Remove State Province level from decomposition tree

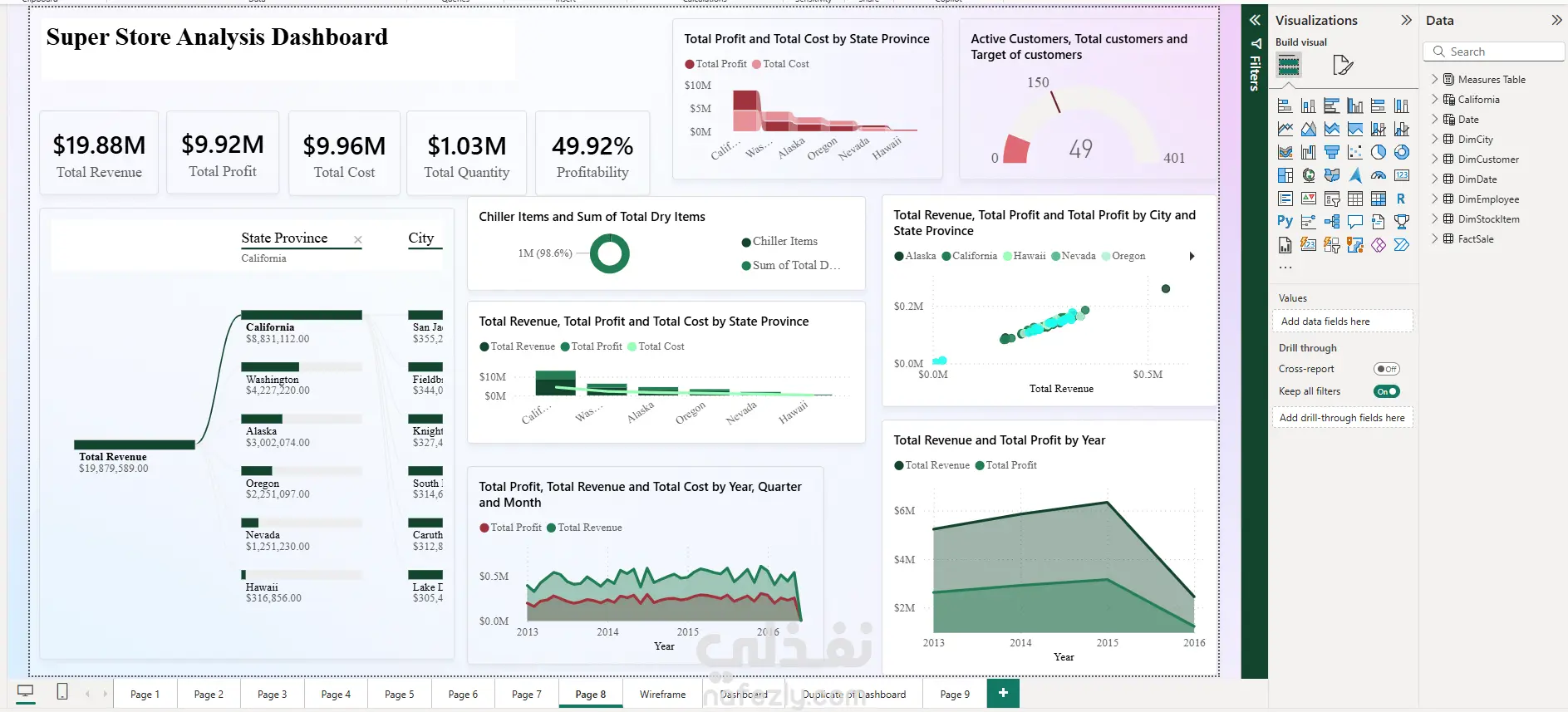[x=358, y=240]
